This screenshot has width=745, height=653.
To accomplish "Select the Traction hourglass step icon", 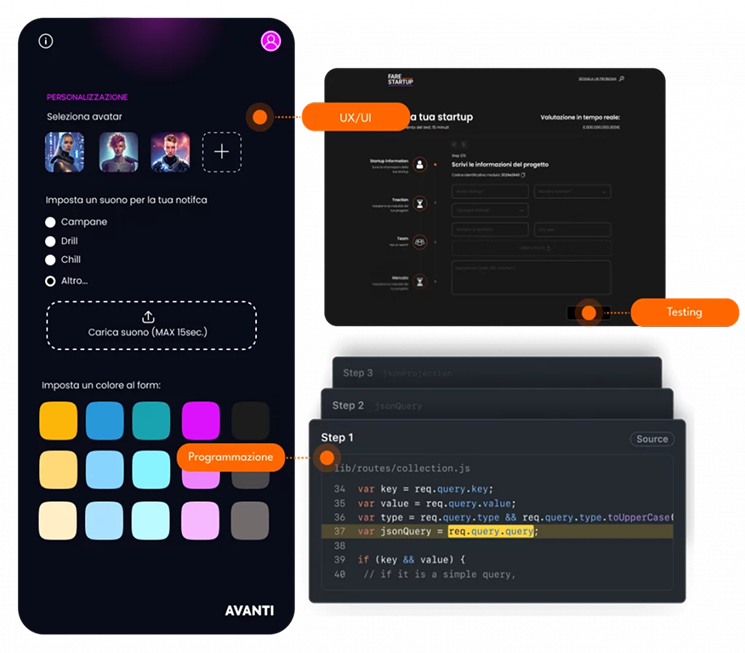I will click(420, 202).
